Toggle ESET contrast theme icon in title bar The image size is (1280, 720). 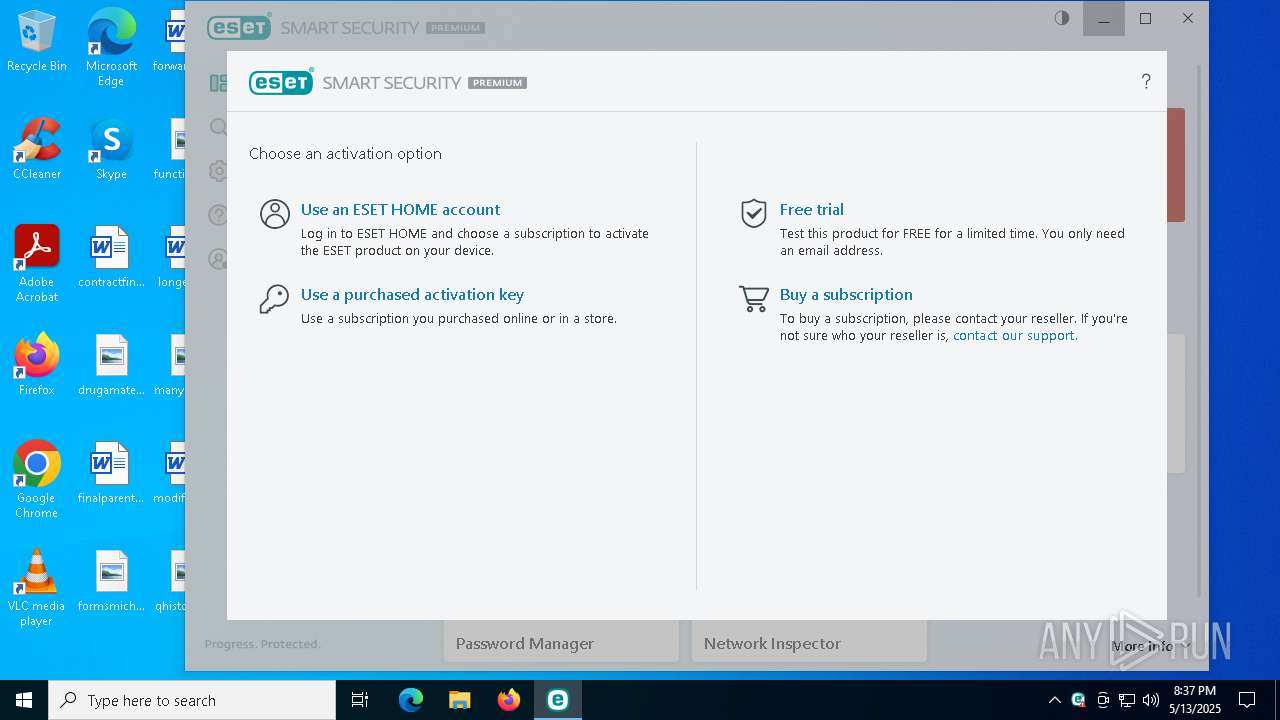[1062, 18]
